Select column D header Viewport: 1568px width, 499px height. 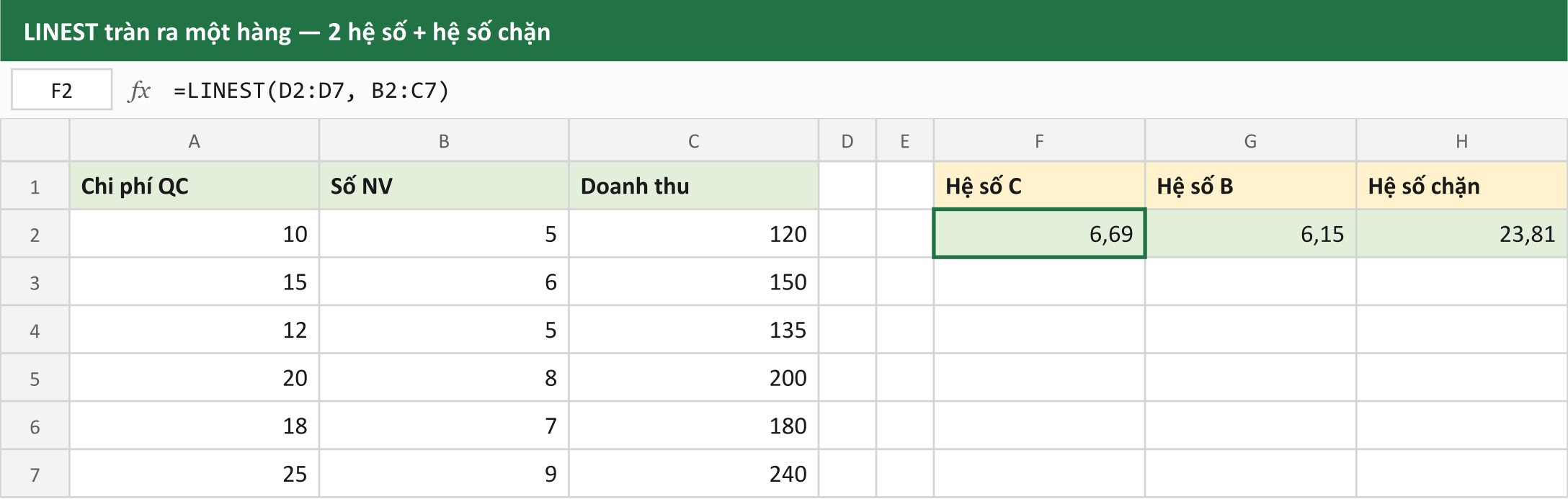click(x=847, y=141)
